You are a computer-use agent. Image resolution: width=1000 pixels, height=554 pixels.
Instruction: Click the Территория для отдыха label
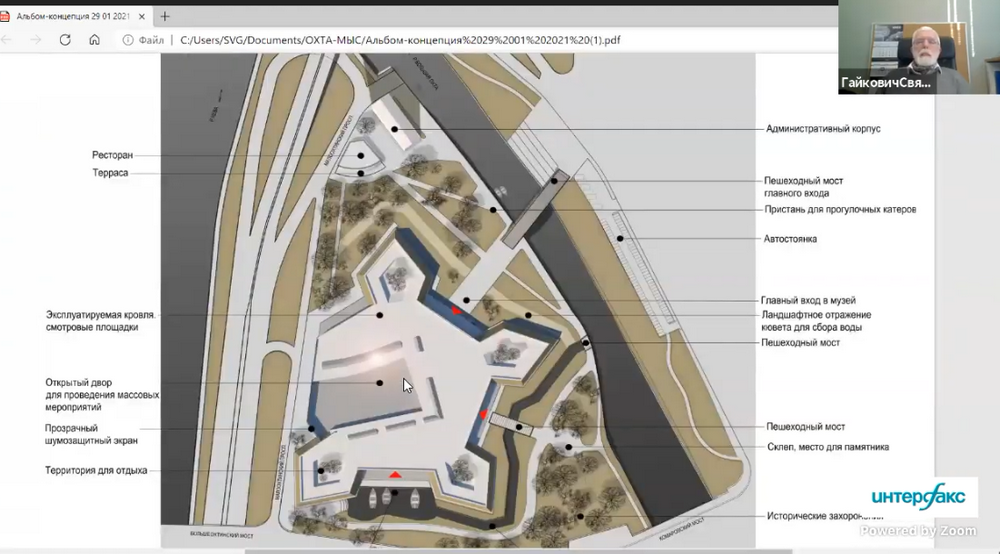tap(96, 470)
